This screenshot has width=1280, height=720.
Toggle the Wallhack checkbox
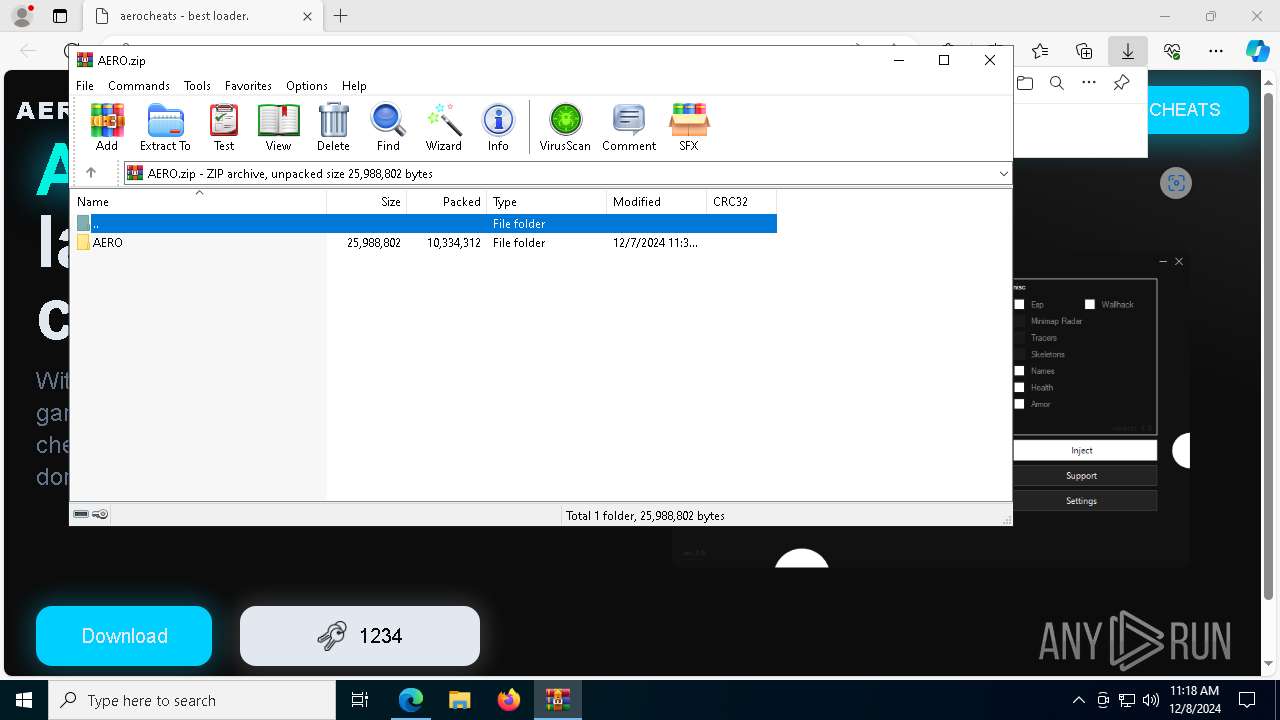point(1090,304)
